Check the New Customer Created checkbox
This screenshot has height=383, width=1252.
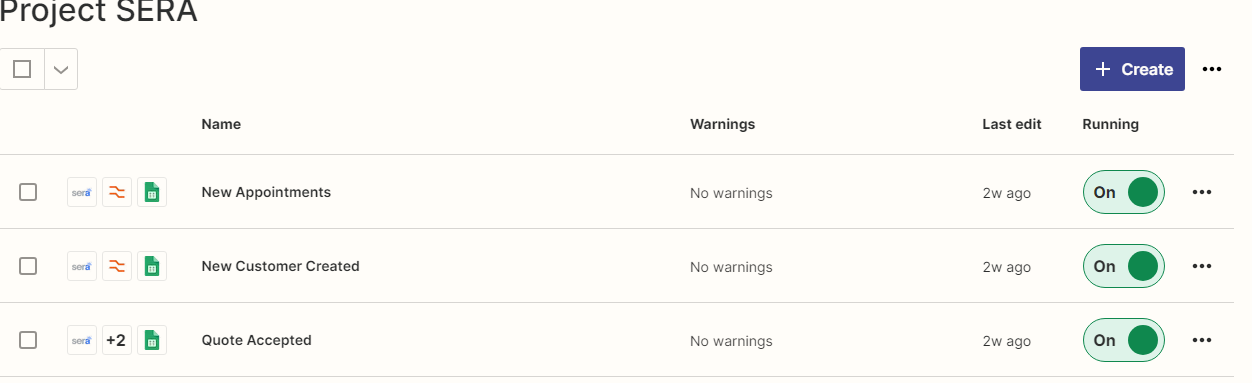28,266
